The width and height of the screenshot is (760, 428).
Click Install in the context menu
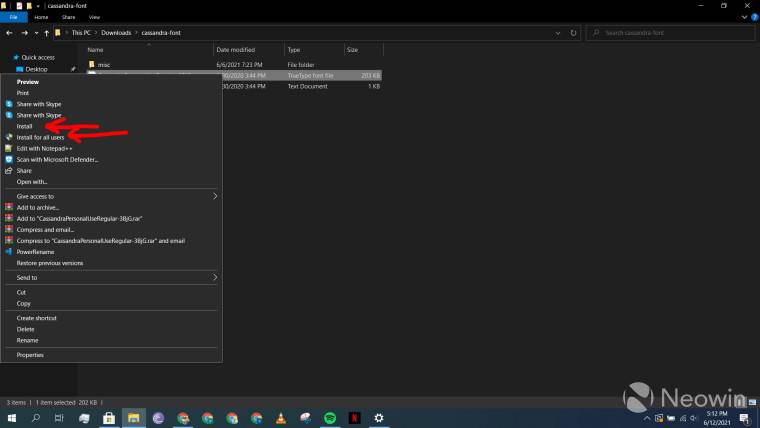click(25, 126)
